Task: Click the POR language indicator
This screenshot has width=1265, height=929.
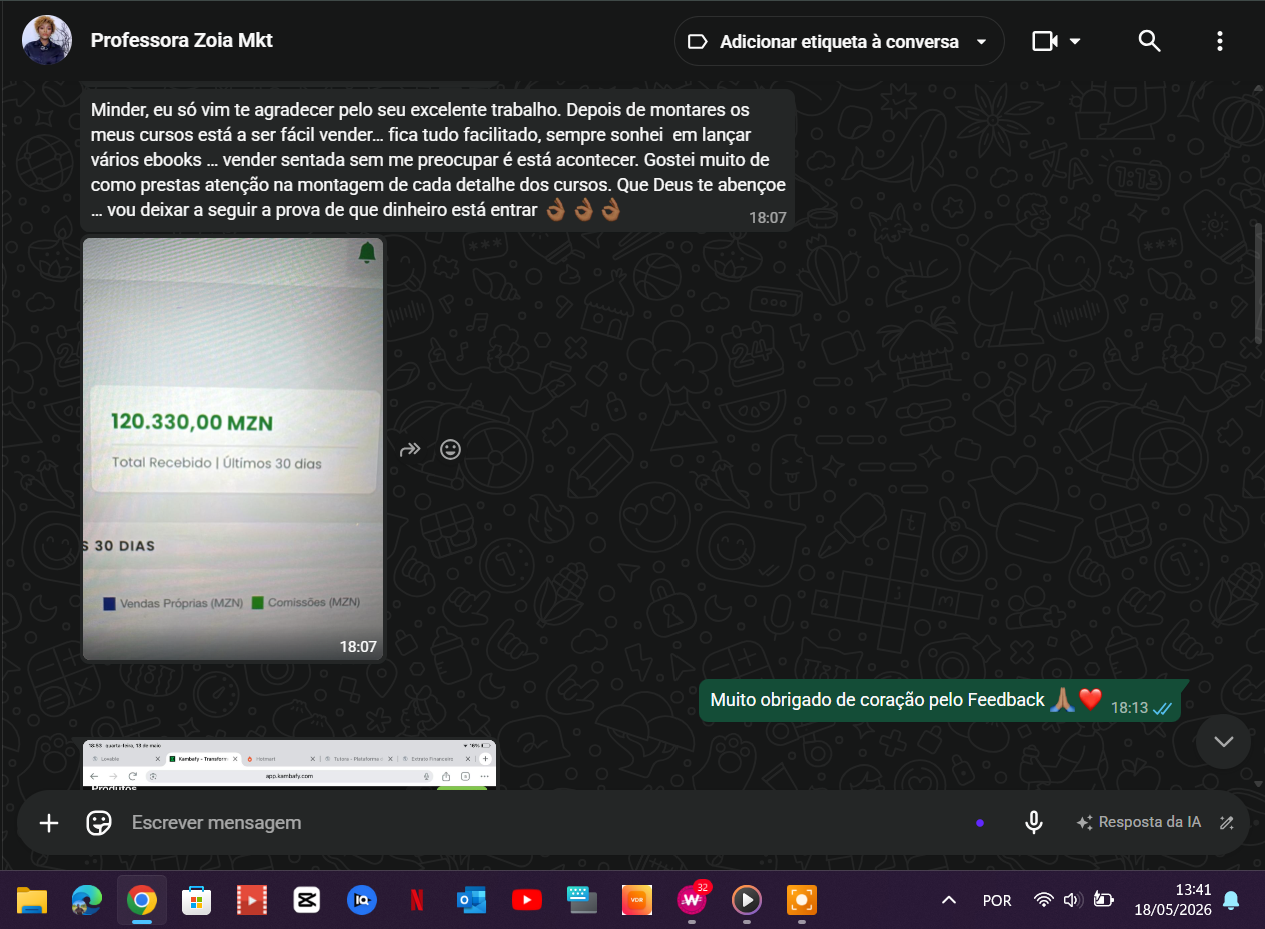Action: tap(997, 901)
